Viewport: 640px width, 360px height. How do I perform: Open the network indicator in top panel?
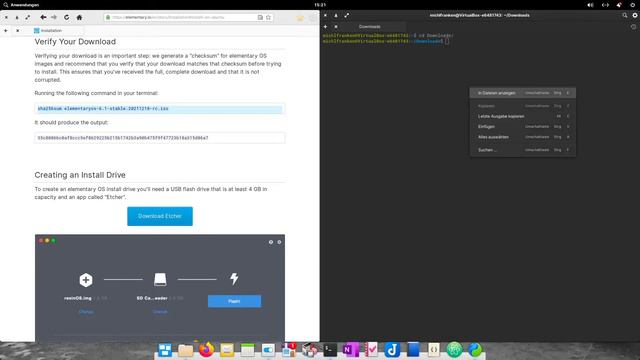tap(605, 5)
